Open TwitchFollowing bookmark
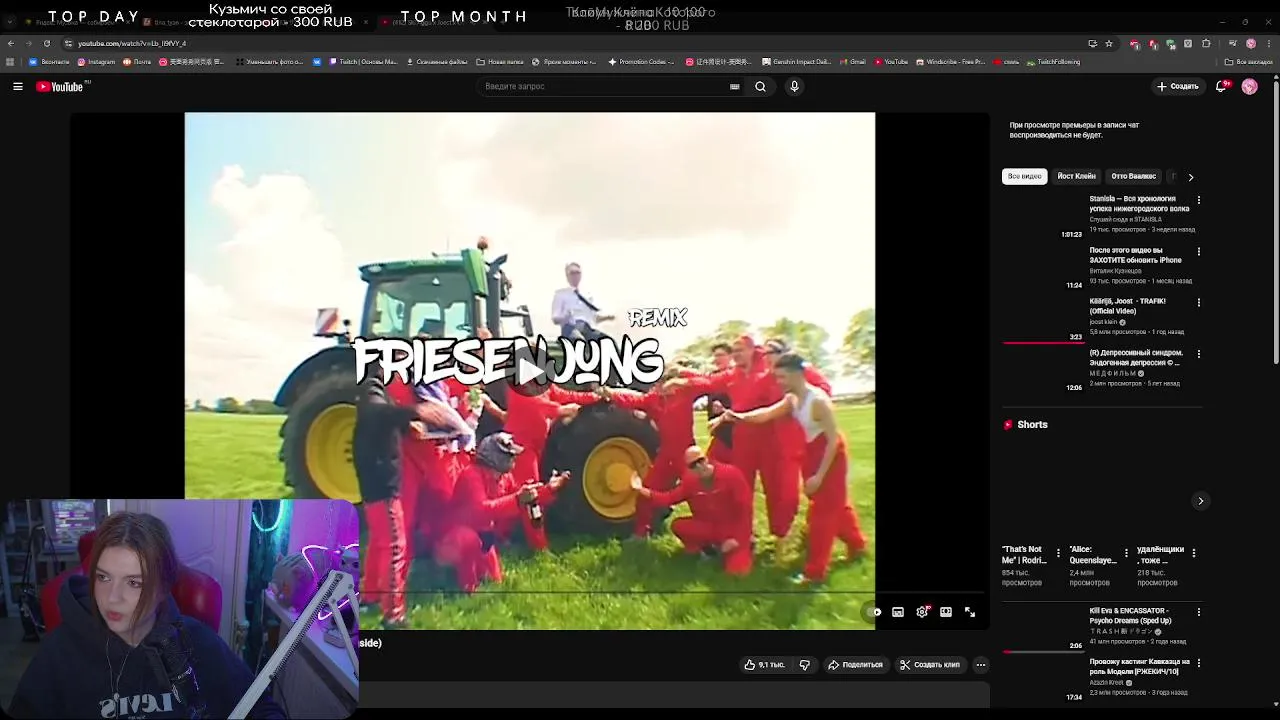 pyautogui.click(x=1053, y=62)
